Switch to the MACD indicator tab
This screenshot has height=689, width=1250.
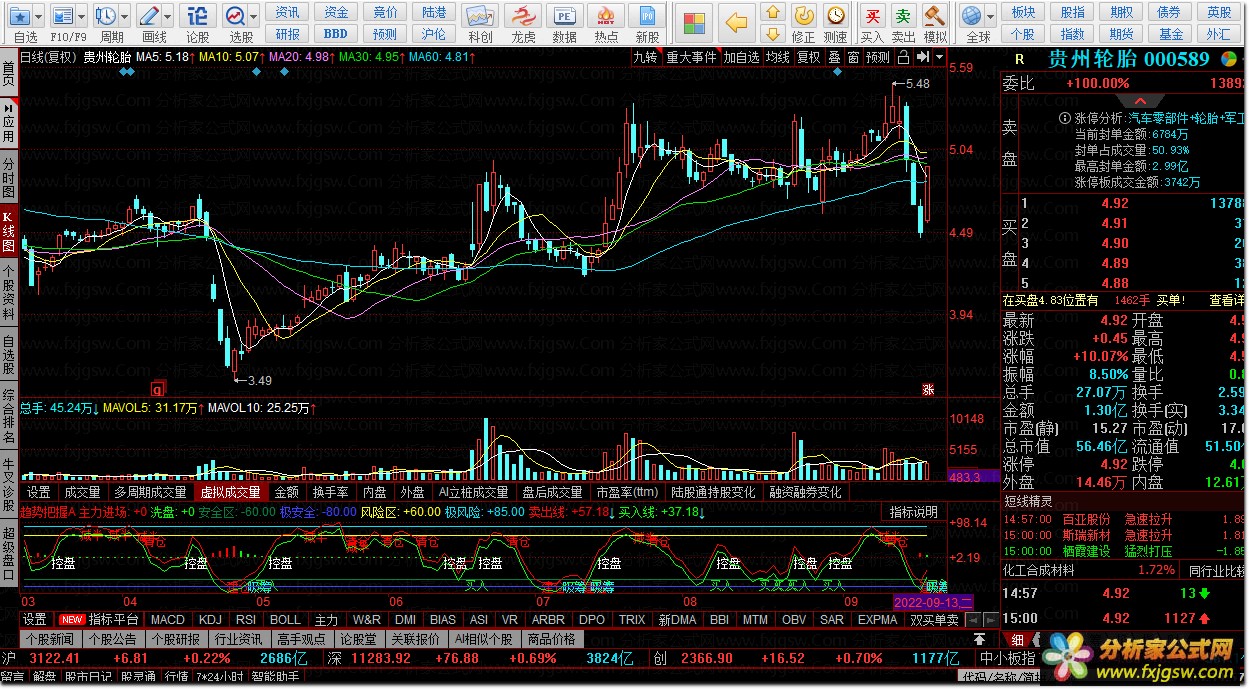[x=168, y=620]
